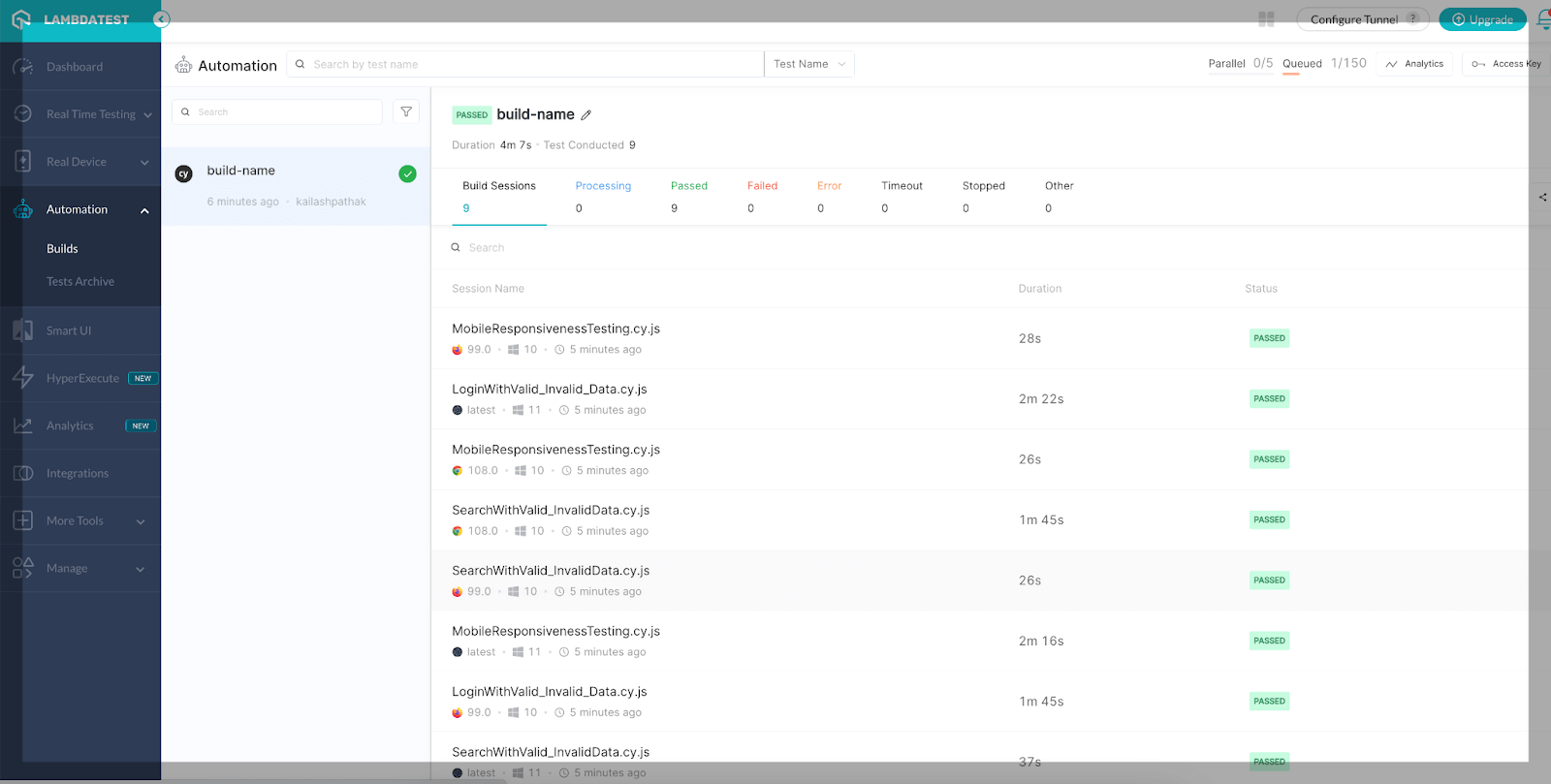
Task: Click the Upgrade button
Action: 1482,19
